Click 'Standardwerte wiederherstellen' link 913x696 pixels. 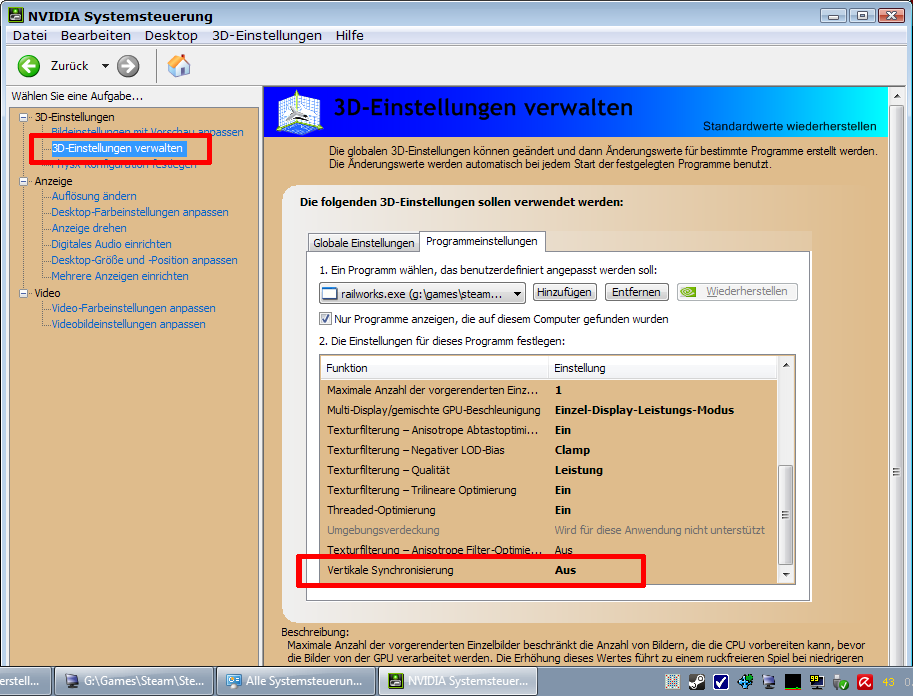point(789,126)
